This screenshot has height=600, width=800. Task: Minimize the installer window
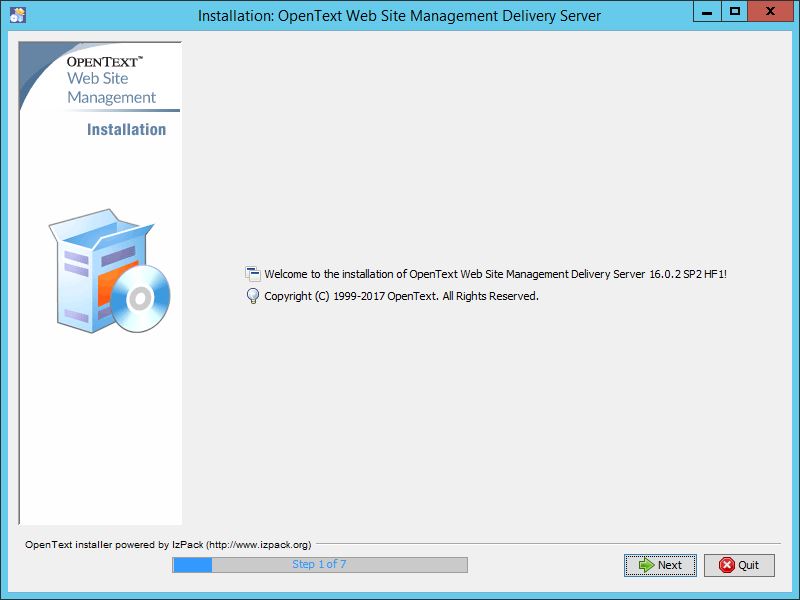(707, 11)
